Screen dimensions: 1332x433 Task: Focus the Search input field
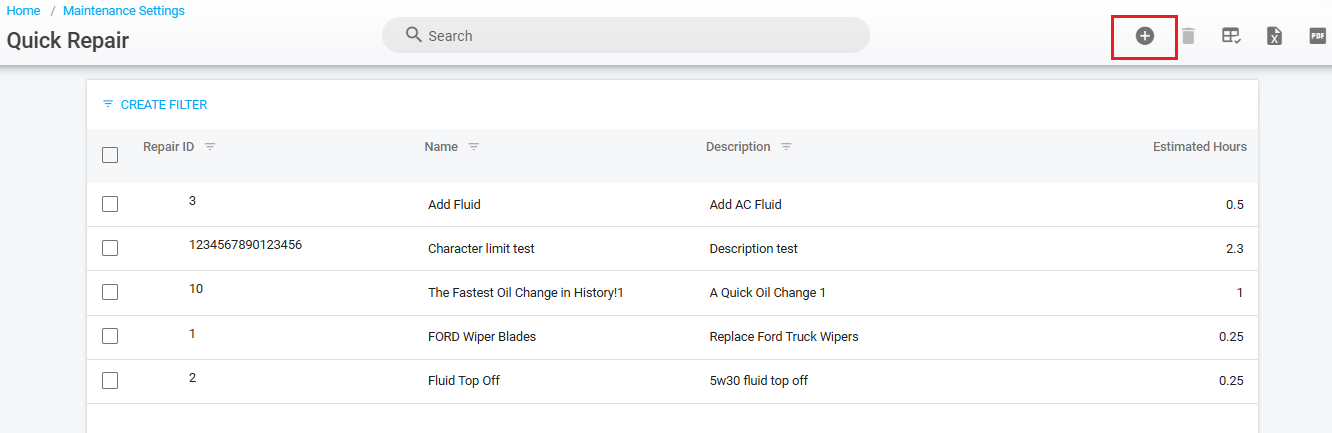tap(640, 36)
